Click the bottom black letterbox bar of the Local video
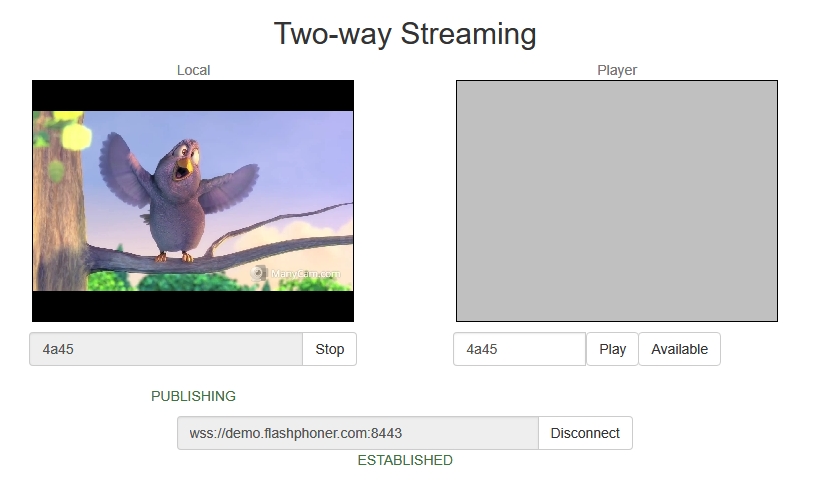Screen dimensions: 813x483 tap(193, 306)
